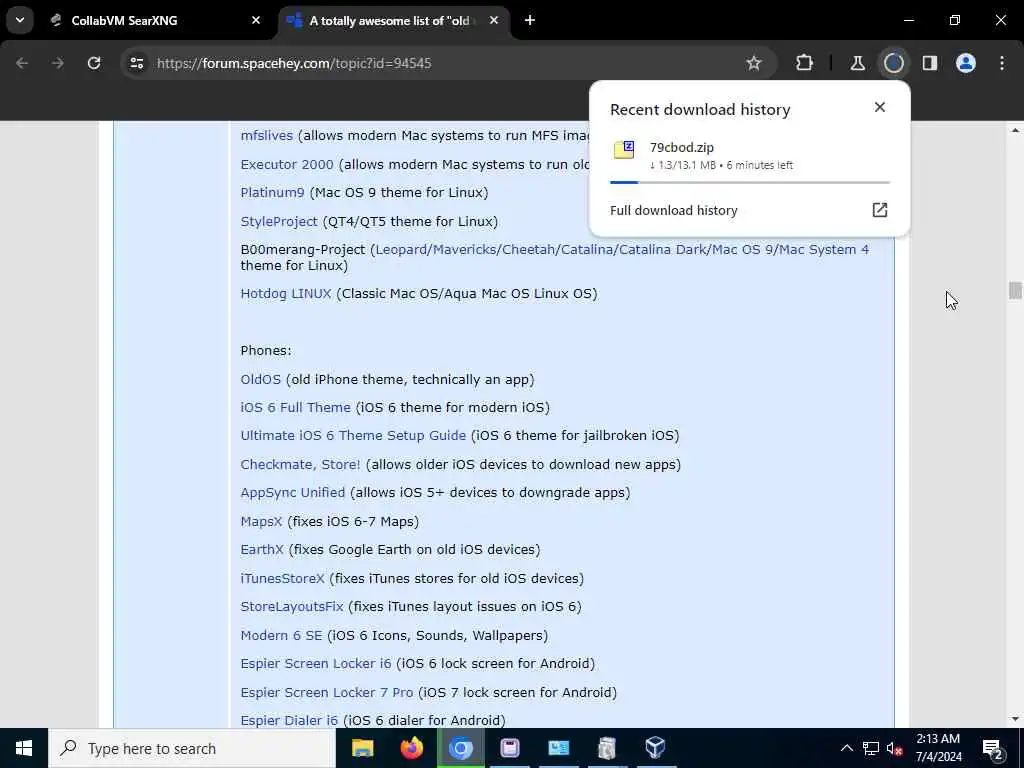Go back to the previous page
Viewport: 1024px width, 768px height.
point(22,63)
